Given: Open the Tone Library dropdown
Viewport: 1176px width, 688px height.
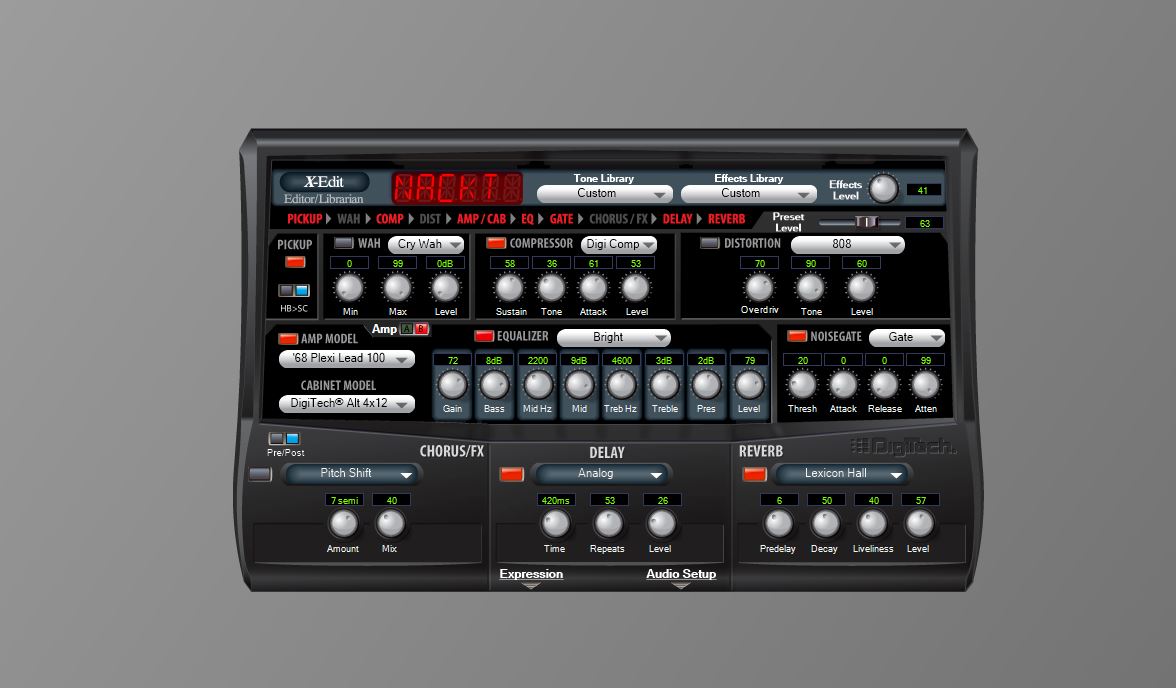Looking at the screenshot, I should tap(604, 194).
